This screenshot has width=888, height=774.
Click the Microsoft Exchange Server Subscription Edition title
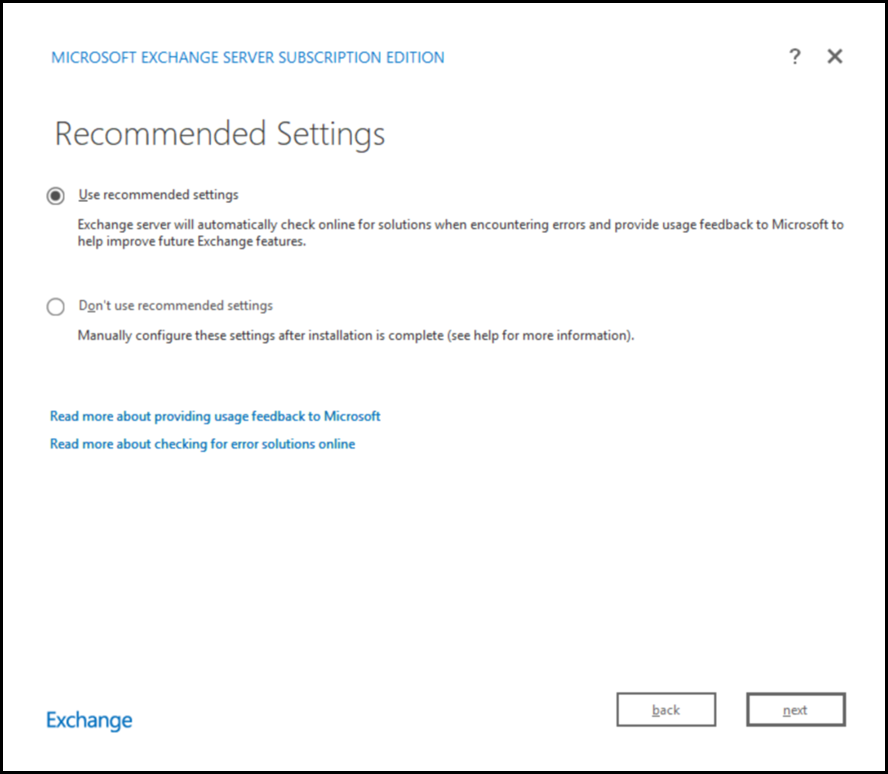248,58
